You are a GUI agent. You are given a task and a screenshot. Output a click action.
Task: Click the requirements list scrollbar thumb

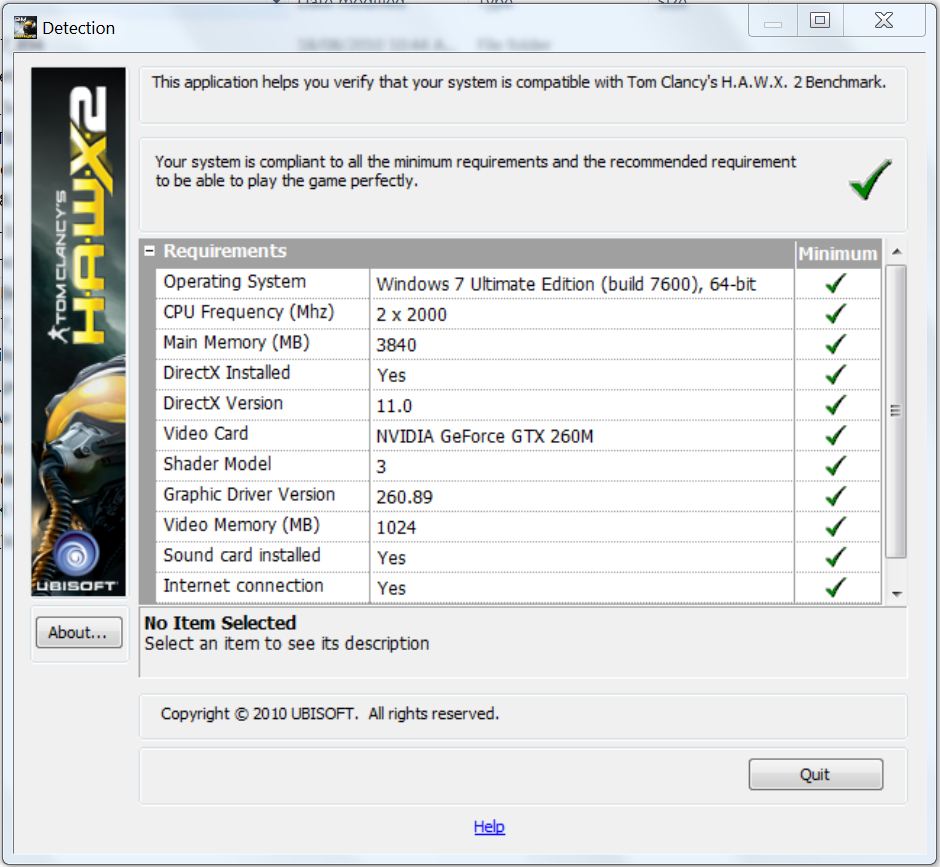pyautogui.click(x=896, y=411)
